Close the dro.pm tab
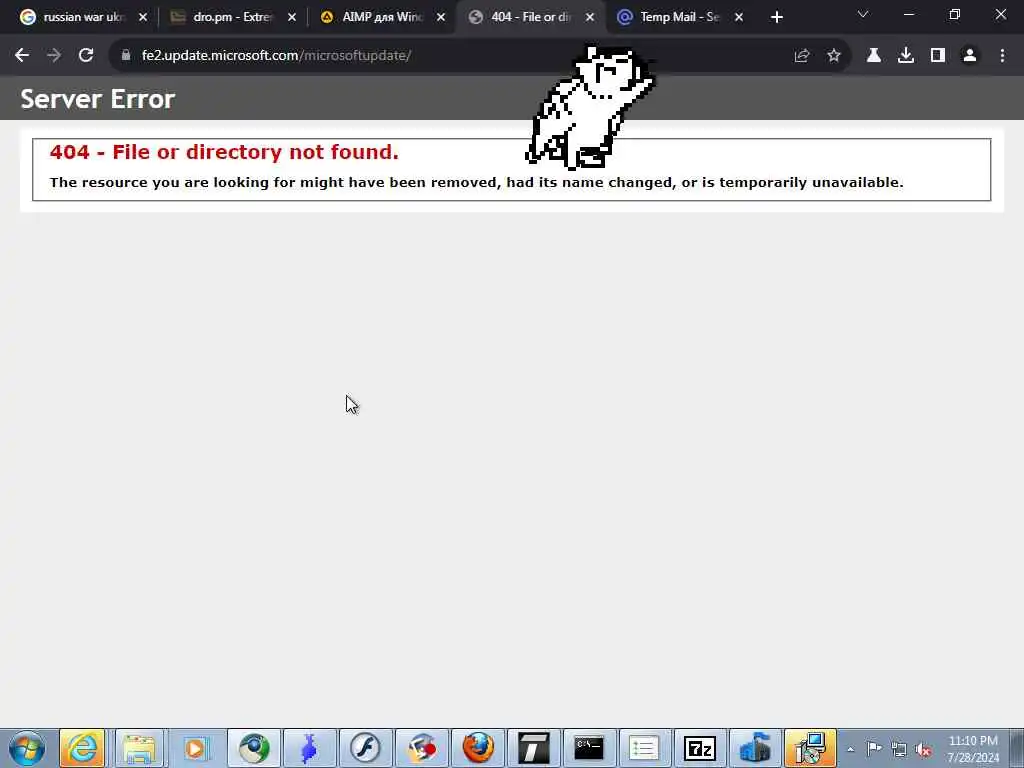The image size is (1024, 768). tap(292, 18)
